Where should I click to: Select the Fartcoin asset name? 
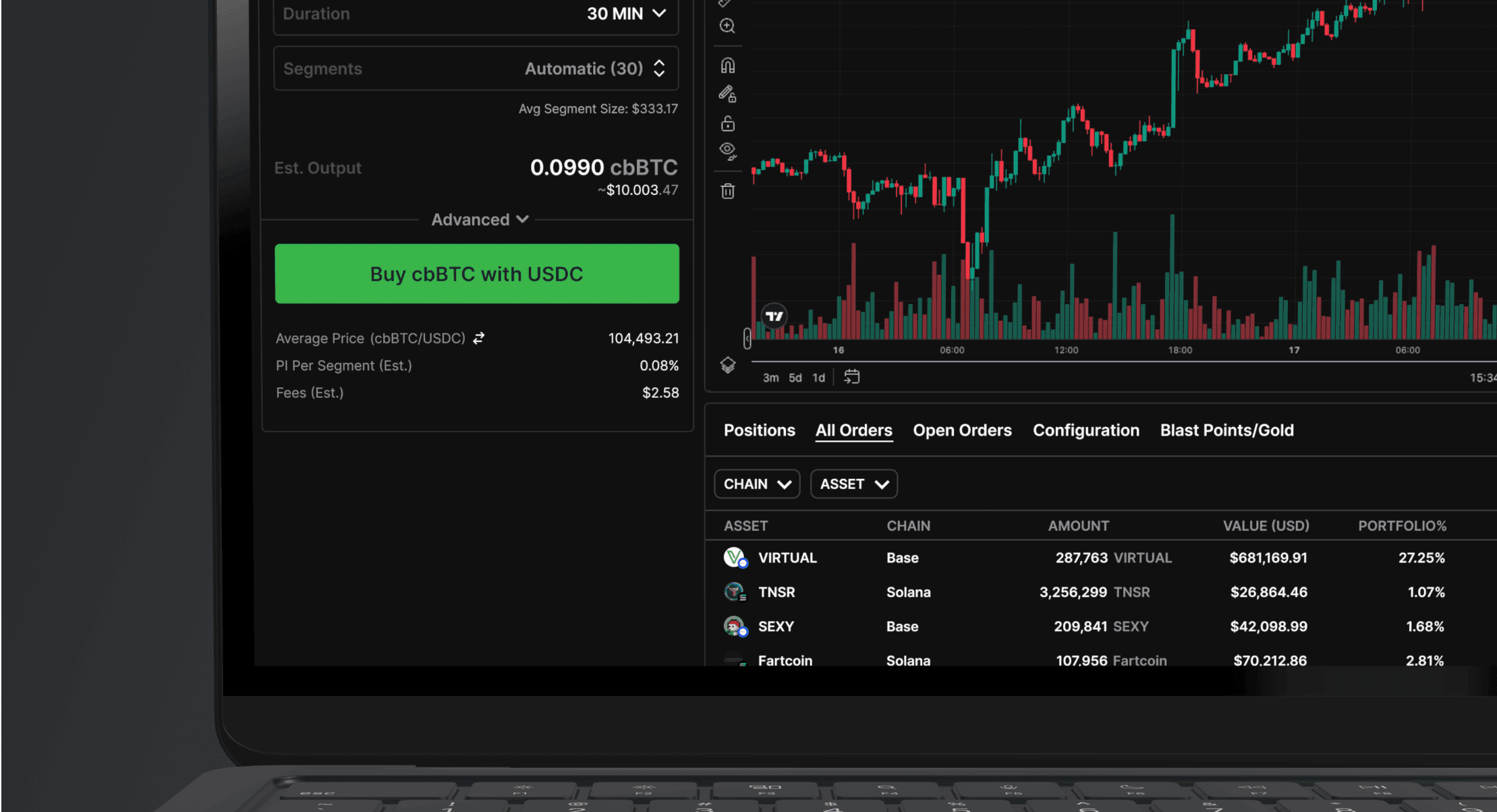[785, 660]
